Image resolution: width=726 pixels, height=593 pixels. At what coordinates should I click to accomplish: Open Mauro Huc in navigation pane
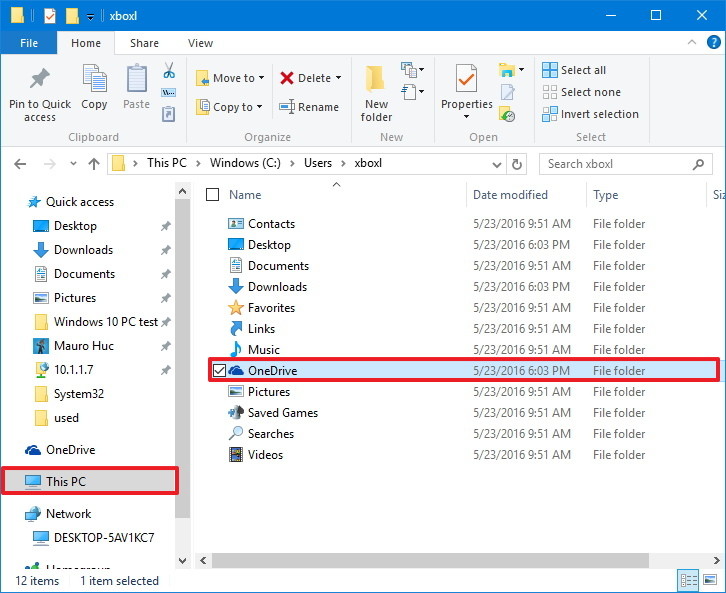(x=84, y=346)
